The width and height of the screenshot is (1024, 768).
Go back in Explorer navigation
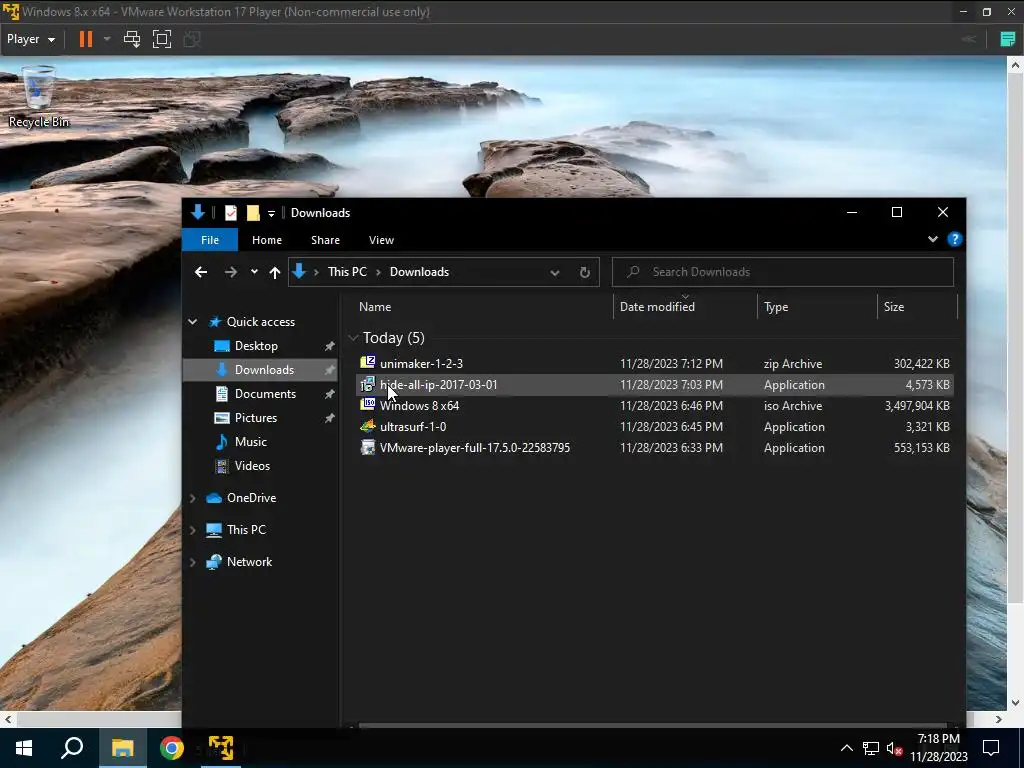pyautogui.click(x=201, y=272)
